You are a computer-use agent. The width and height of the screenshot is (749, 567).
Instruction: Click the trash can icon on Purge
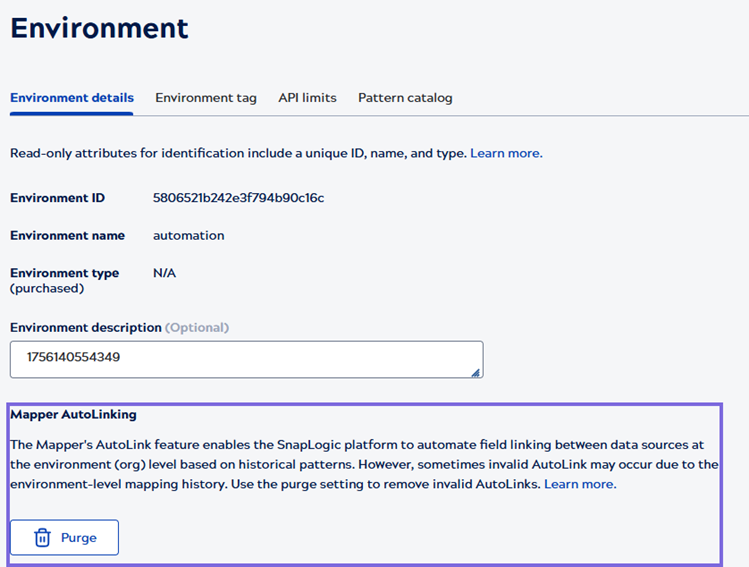[42, 538]
